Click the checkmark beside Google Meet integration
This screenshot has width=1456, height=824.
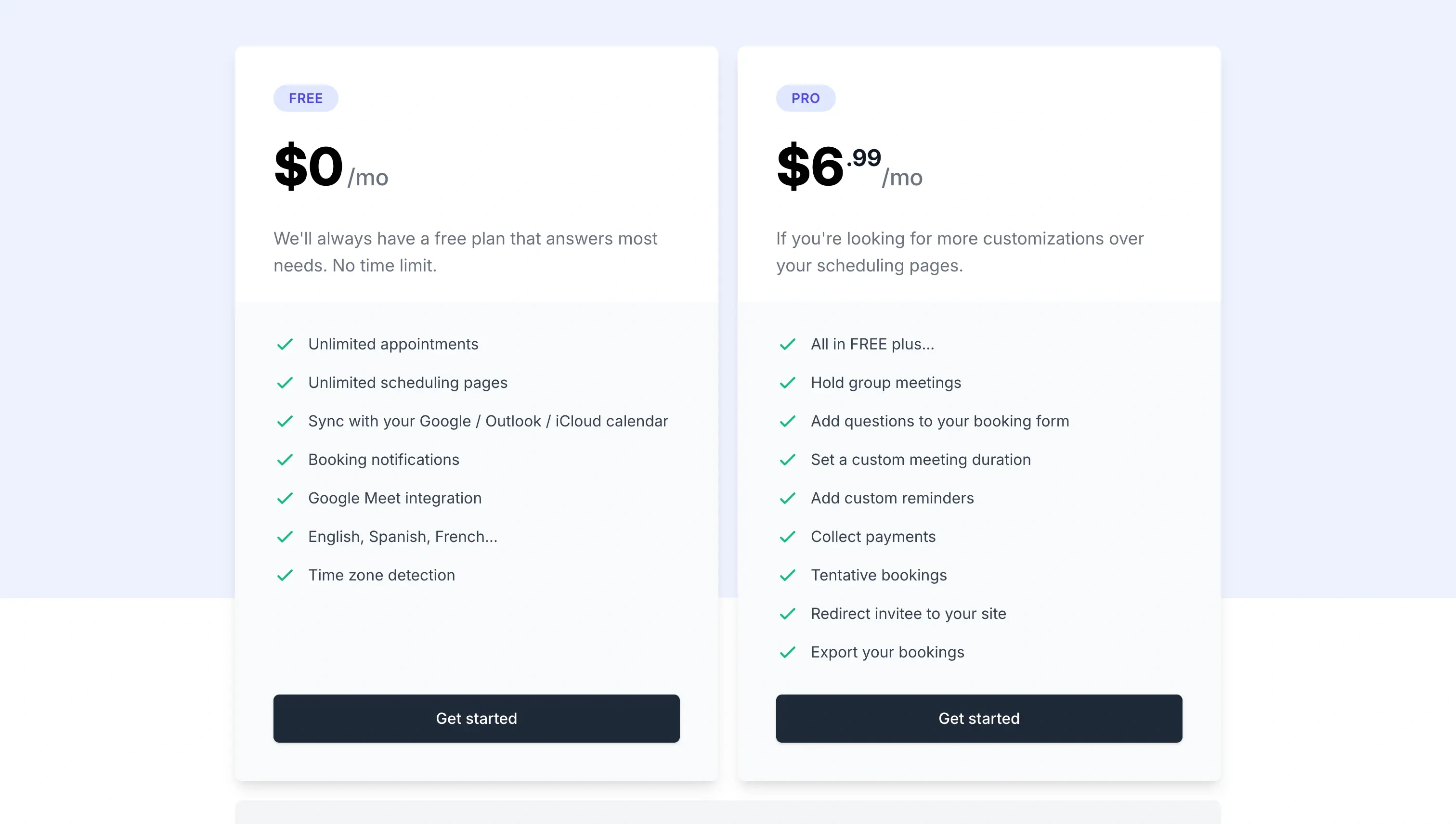pyautogui.click(x=286, y=498)
